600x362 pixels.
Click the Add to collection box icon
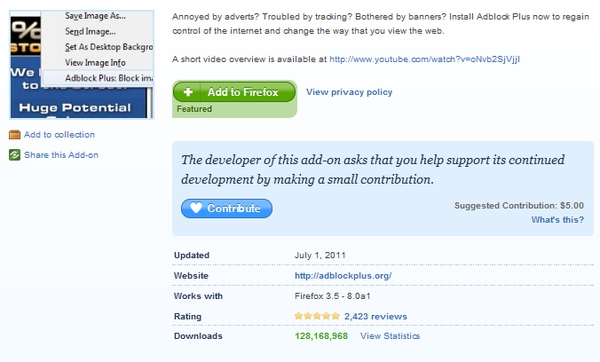tap(15, 135)
